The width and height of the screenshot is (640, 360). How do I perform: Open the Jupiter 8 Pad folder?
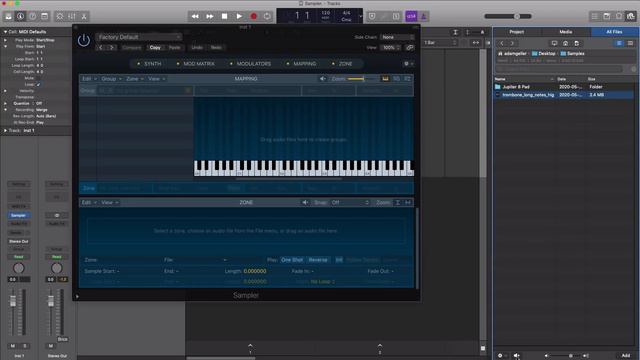563,87
